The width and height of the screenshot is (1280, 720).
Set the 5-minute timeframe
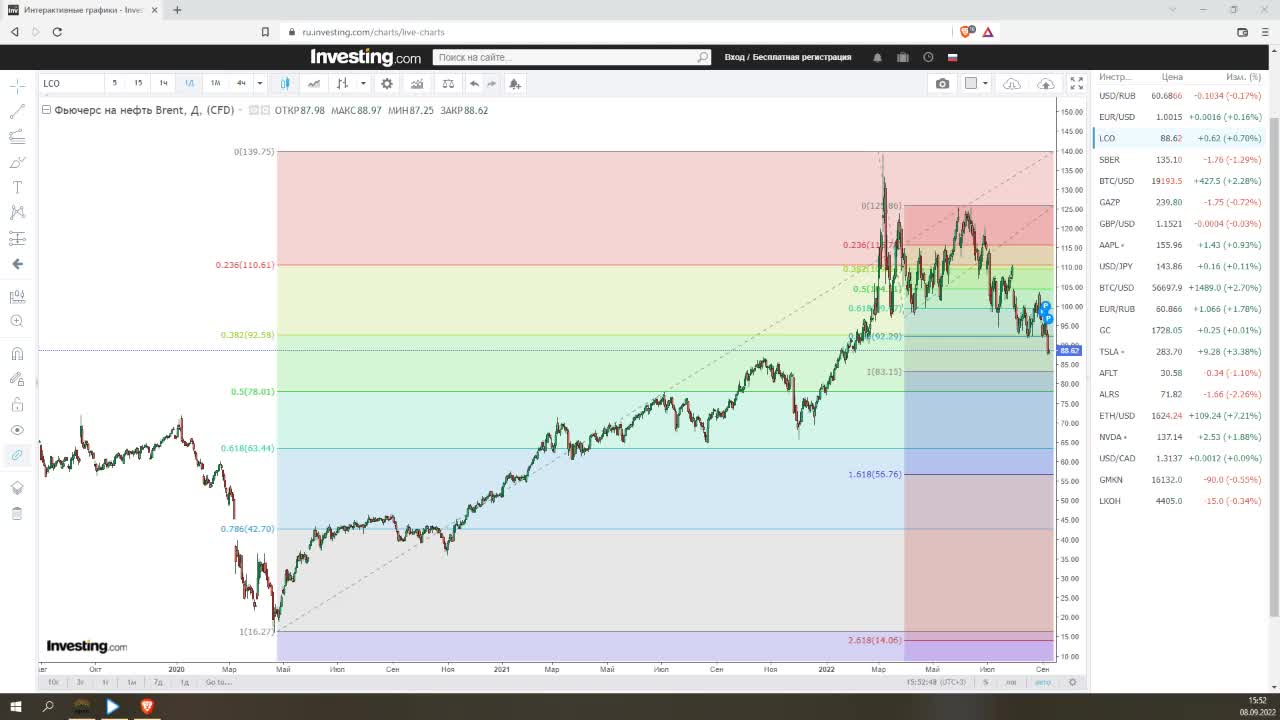coord(114,84)
